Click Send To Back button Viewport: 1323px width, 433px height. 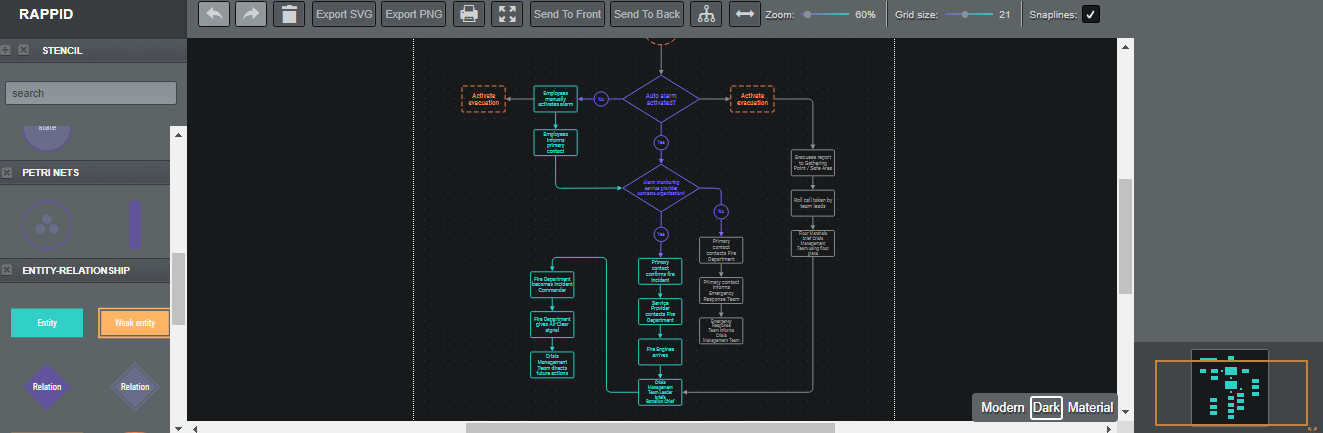coord(647,14)
